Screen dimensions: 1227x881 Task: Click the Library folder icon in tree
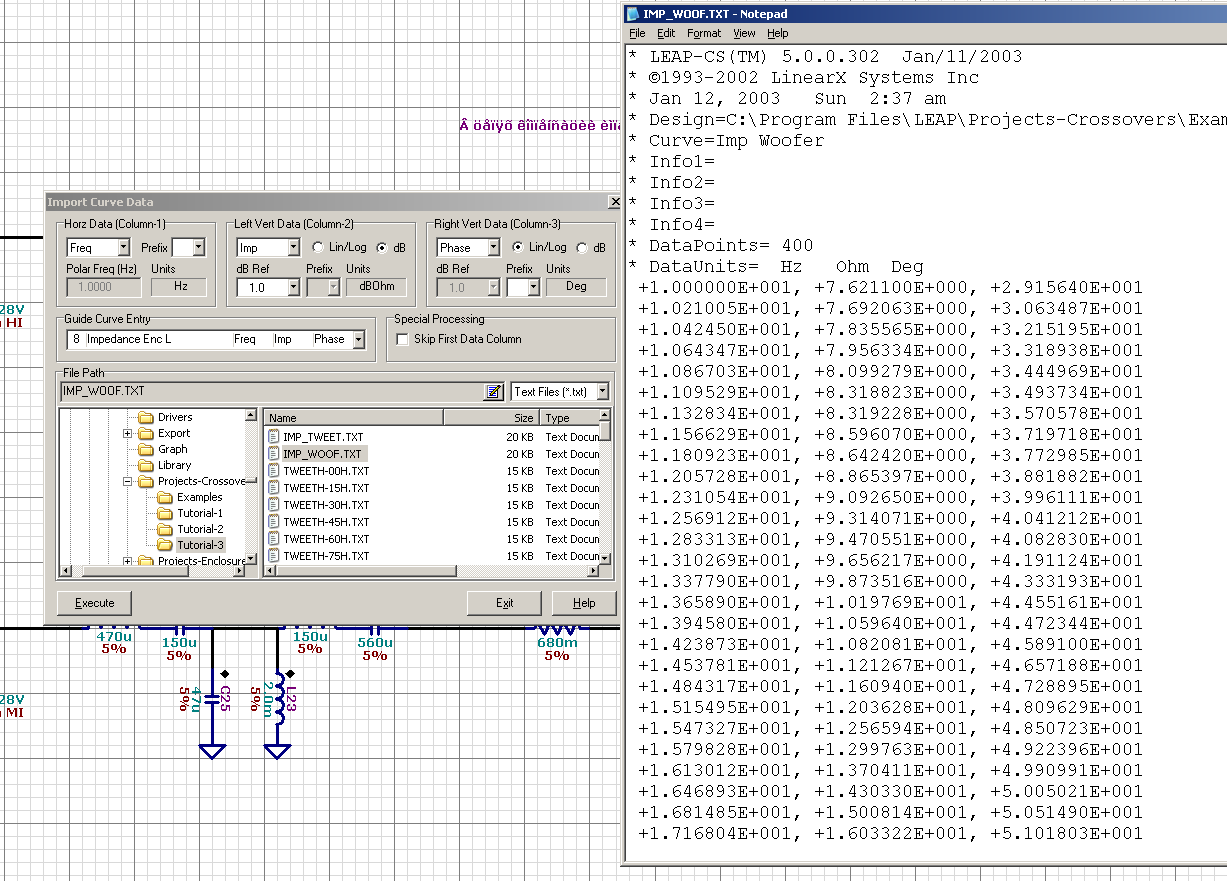145,465
